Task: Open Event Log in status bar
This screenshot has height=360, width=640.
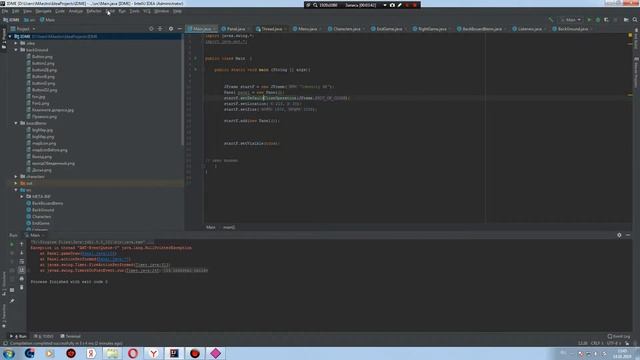Action: tap(619, 336)
